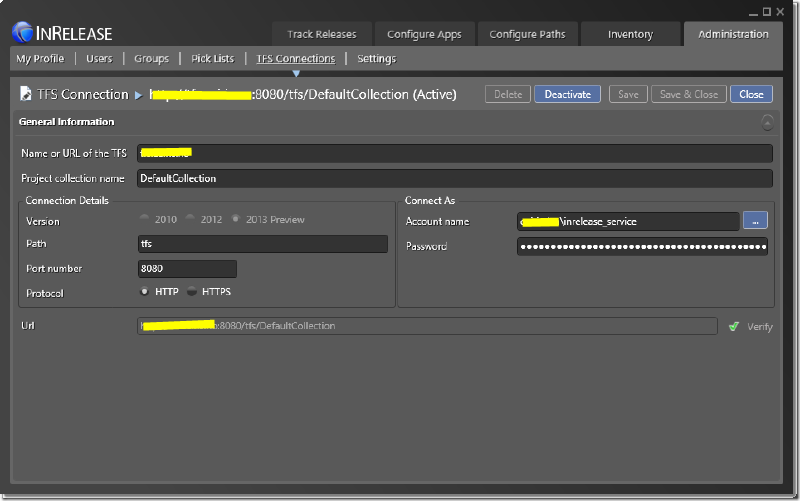Click the Save & Close button
Image resolution: width=800 pixels, height=501 pixels.
click(x=689, y=94)
